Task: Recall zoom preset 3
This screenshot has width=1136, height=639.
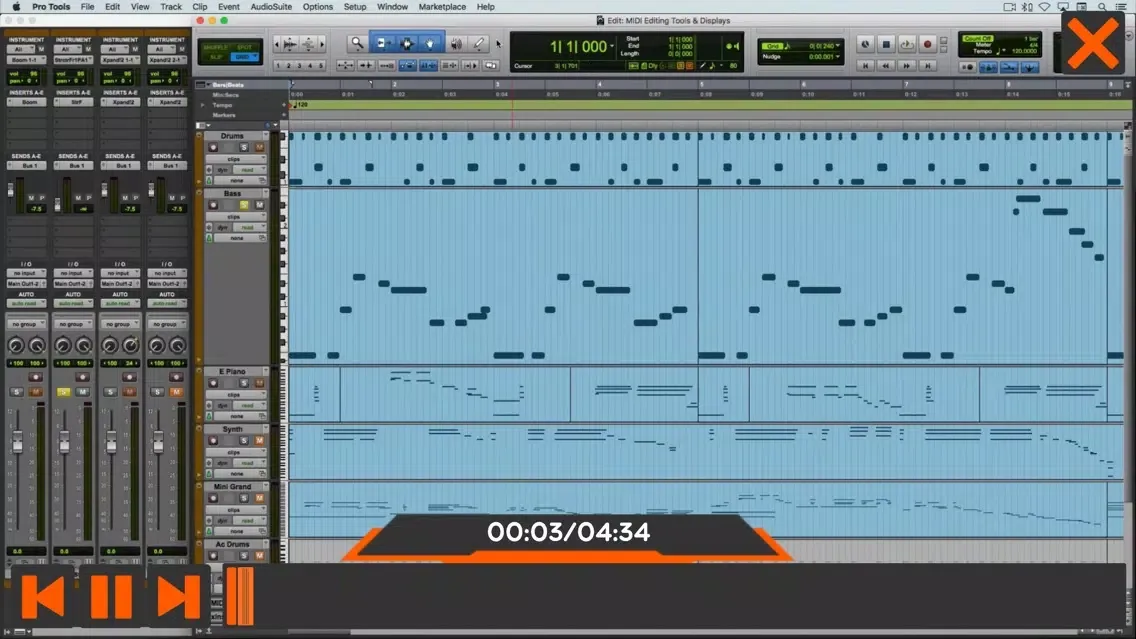Action: pyautogui.click(x=299, y=66)
